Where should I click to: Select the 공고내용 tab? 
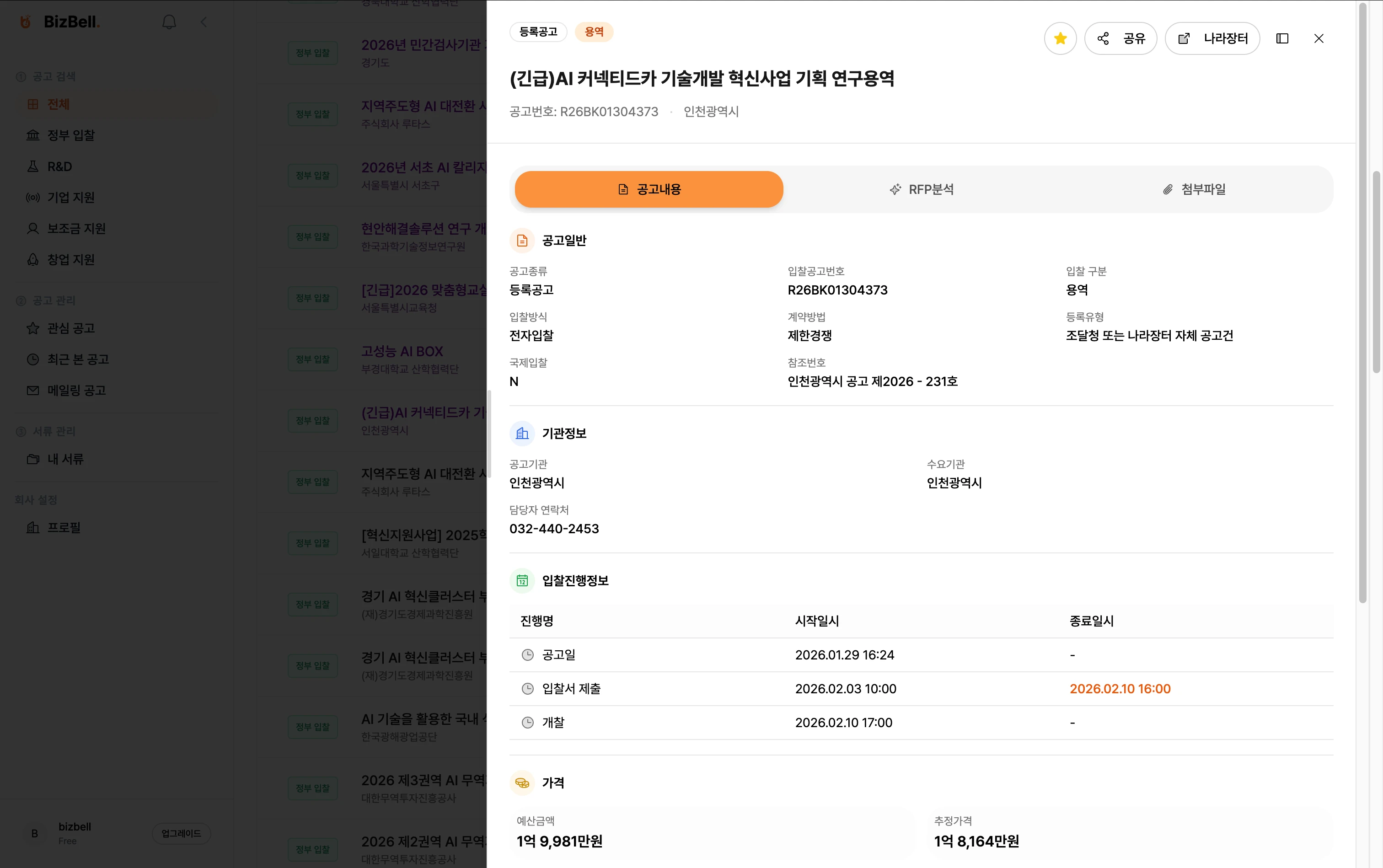tap(649, 189)
